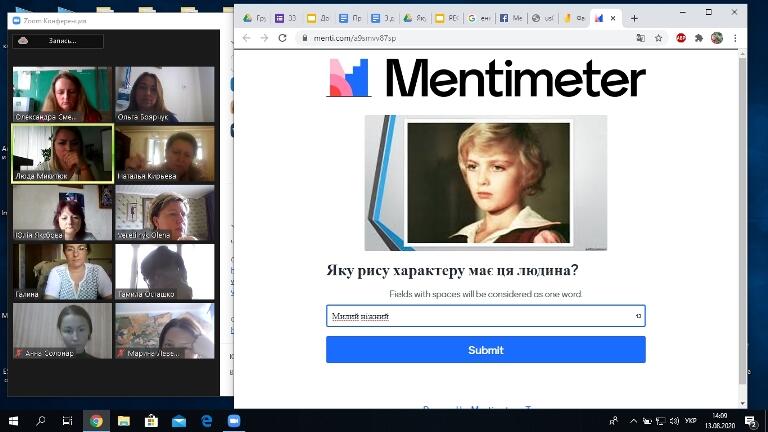The width and height of the screenshot is (768, 432).
Task: Go back in Chrome browser
Action: [x=246, y=38]
